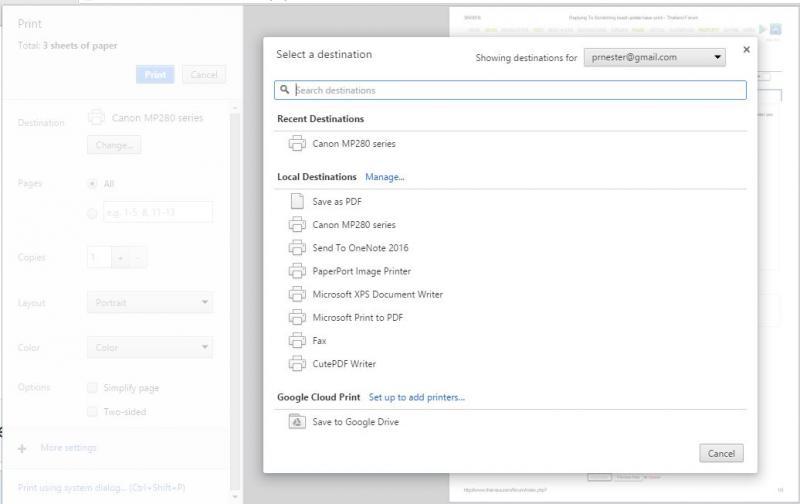Click the Fax printer icon
800x504 pixels.
point(297,340)
